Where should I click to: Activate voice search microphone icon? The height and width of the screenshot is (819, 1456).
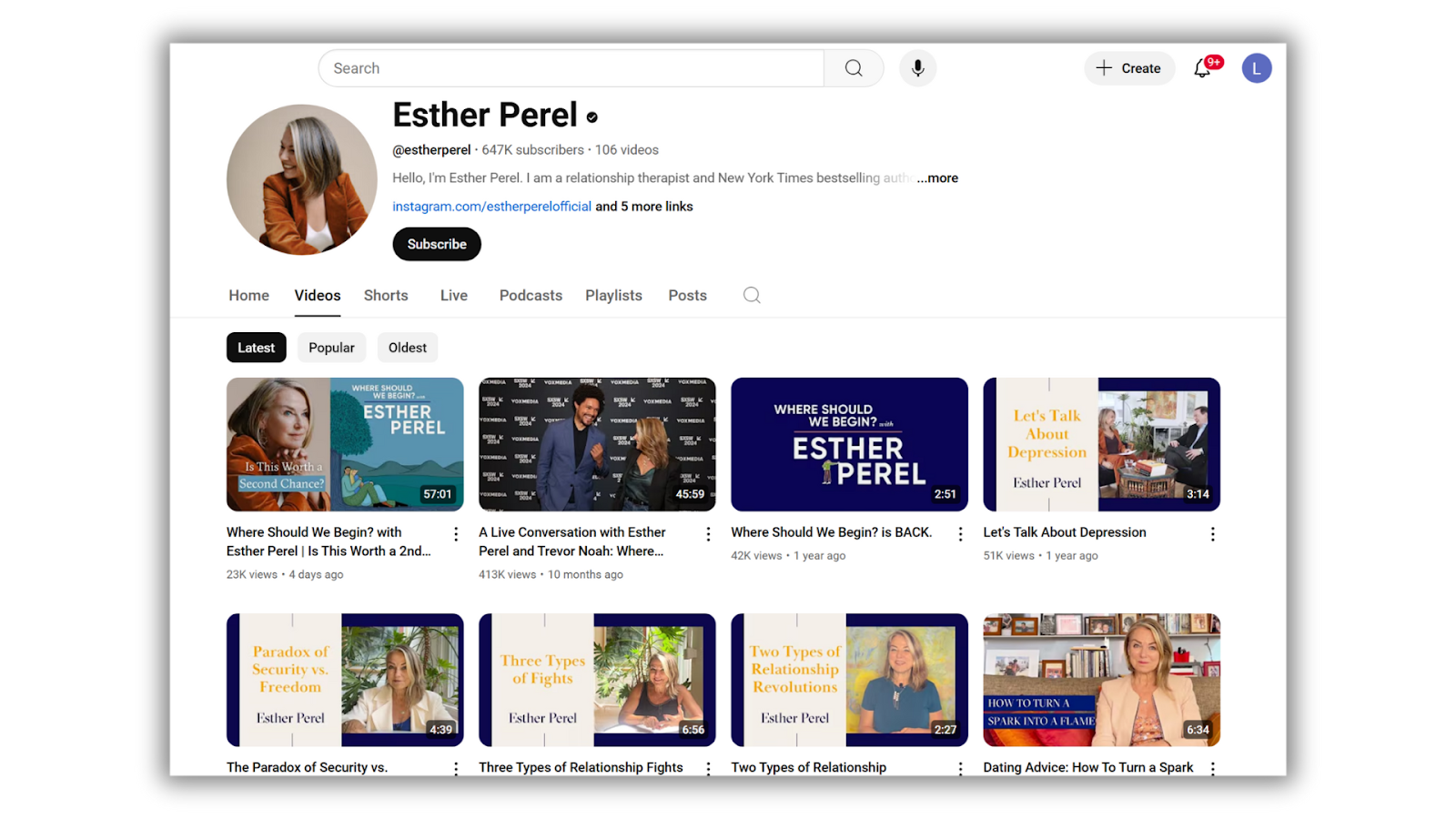[917, 68]
